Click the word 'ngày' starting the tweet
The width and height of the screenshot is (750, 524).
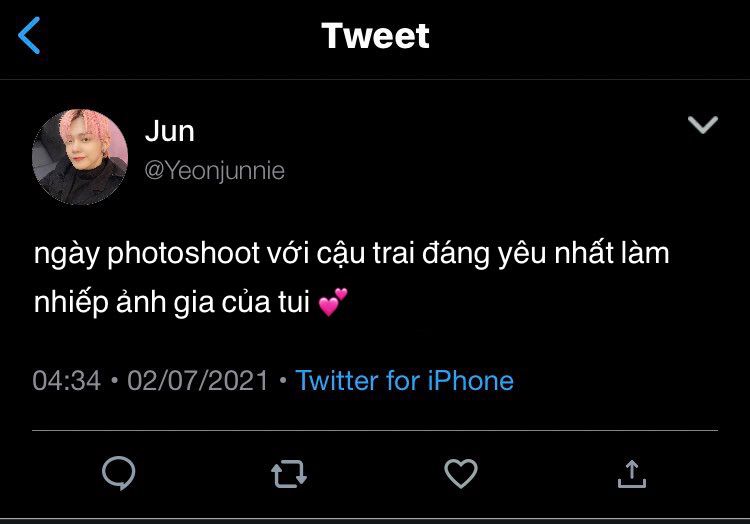pos(66,253)
